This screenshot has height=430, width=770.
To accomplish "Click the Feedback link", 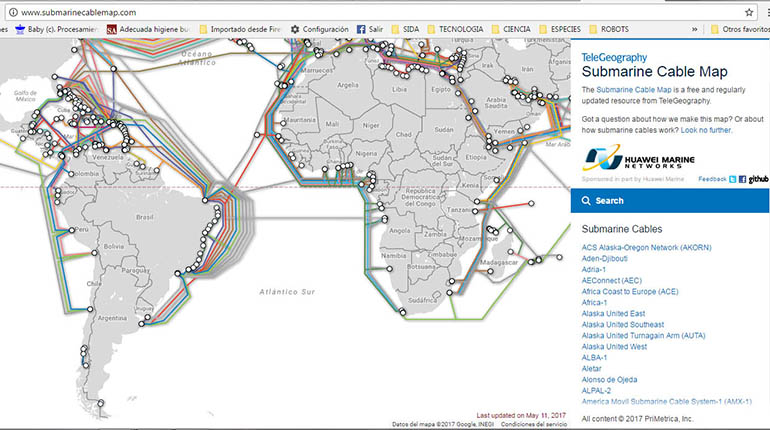I will pyautogui.click(x=712, y=179).
